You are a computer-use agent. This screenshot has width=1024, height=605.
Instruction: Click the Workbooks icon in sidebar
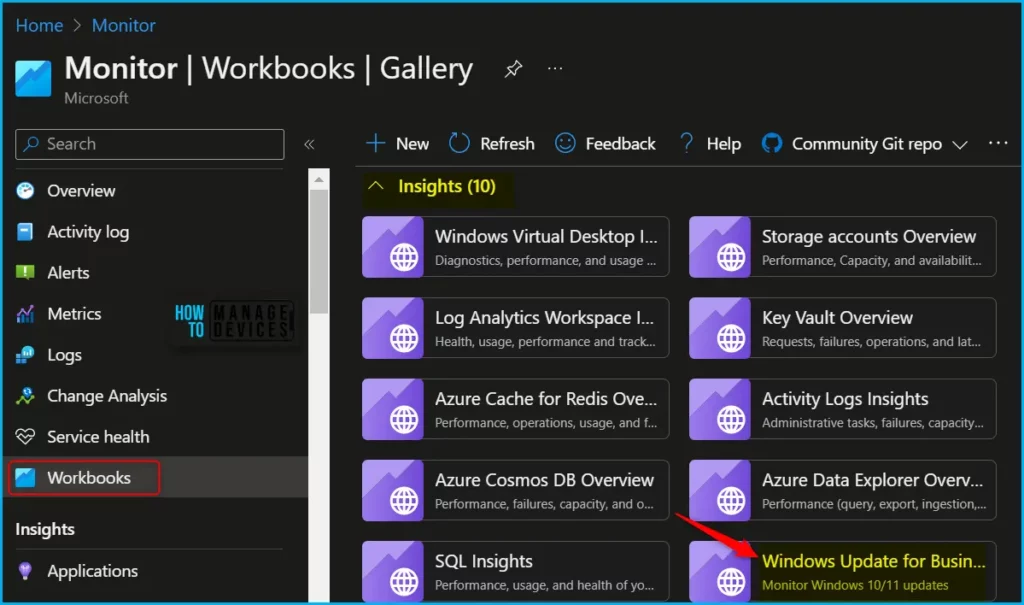[x=25, y=478]
